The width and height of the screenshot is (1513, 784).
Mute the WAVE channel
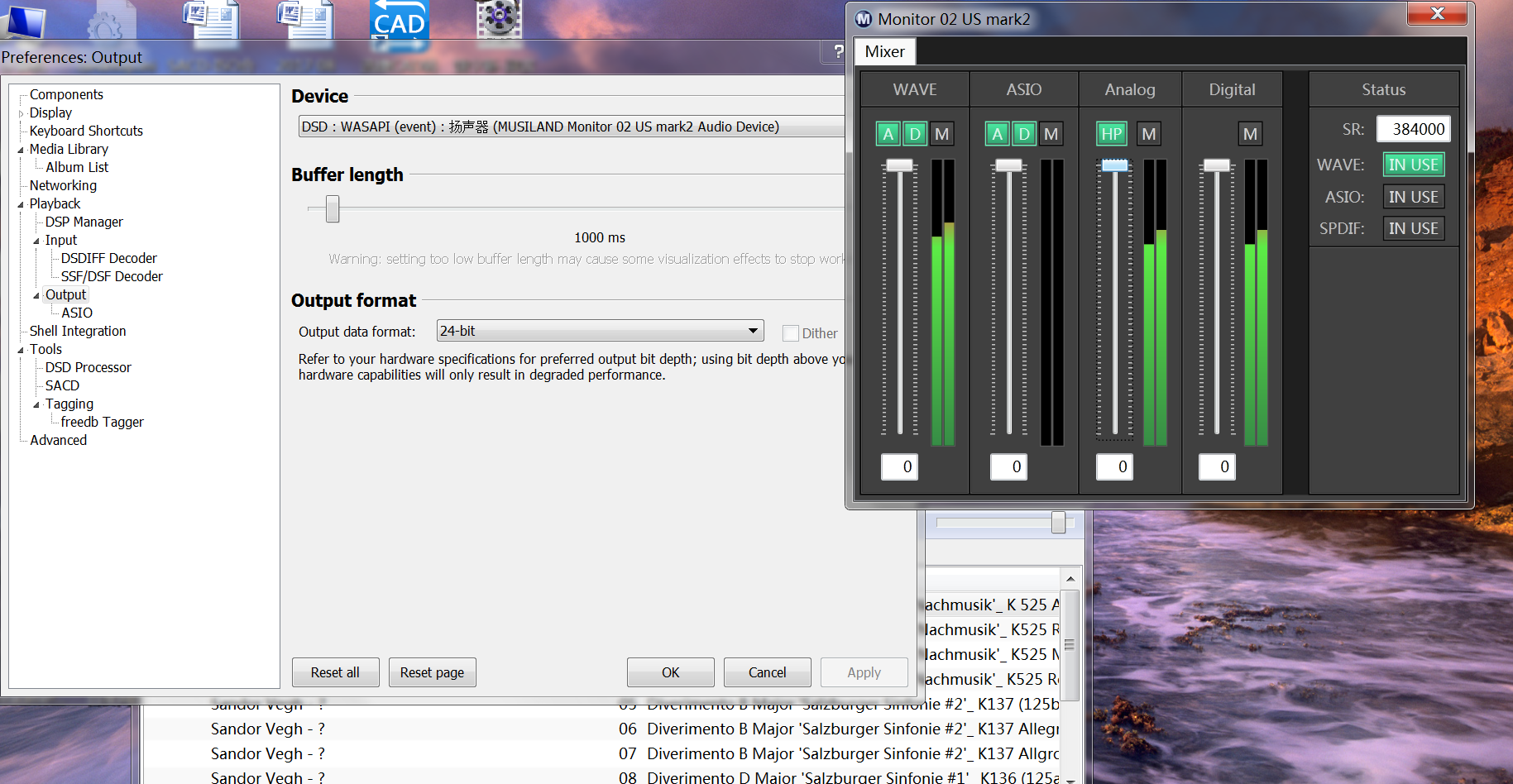(941, 134)
